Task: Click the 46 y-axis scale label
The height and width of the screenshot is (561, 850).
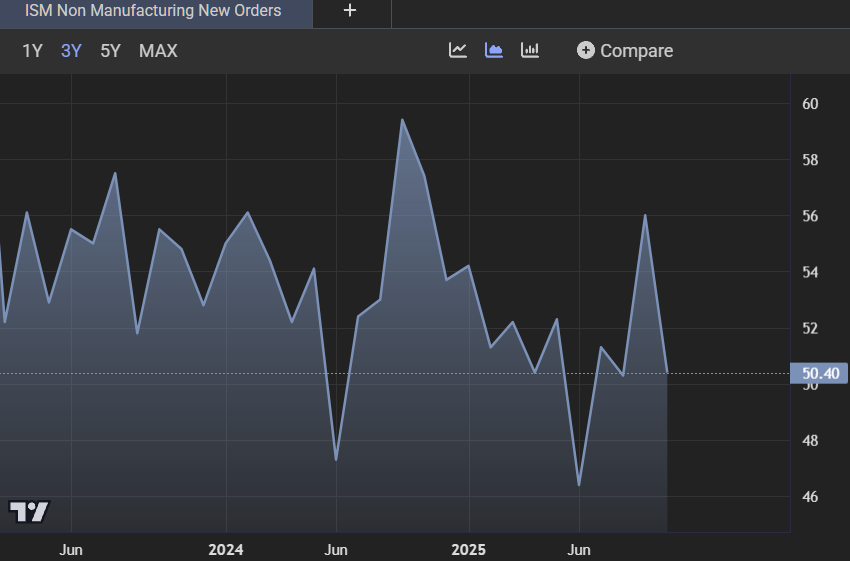Action: [810, 497]
